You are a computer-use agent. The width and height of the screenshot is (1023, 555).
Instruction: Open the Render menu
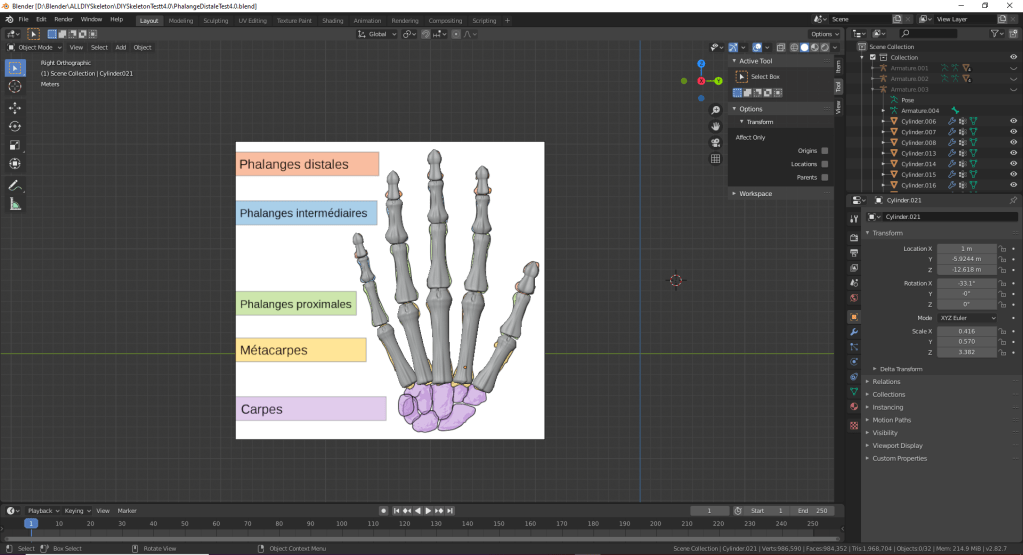pos(63,19)
